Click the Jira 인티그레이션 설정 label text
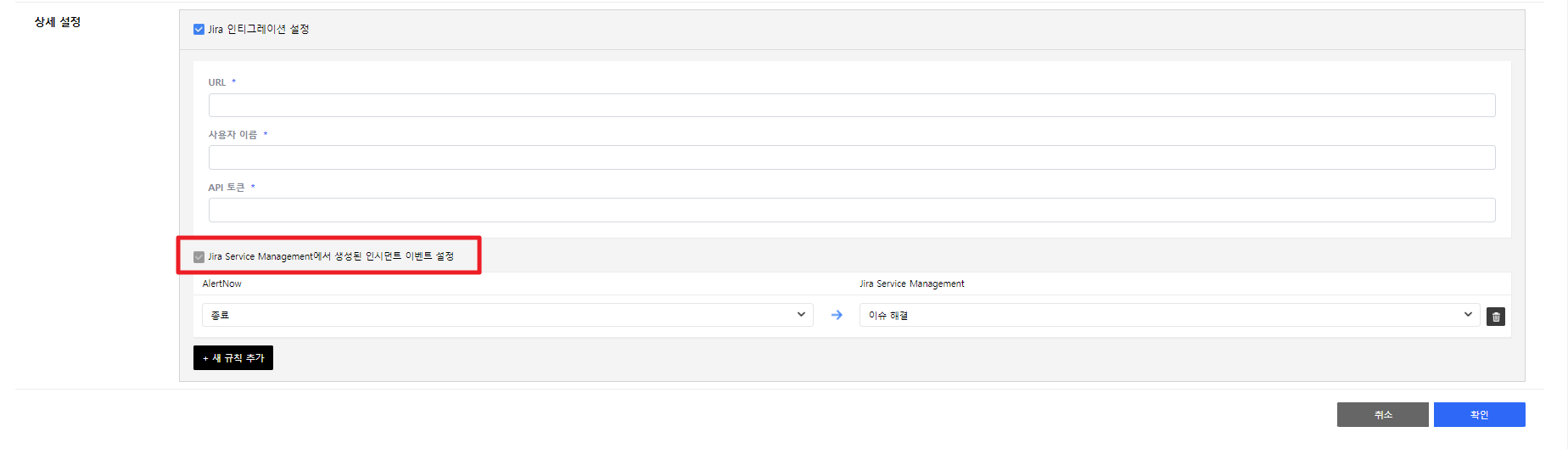Screen dimensions: 1568x449 (259, 30)
